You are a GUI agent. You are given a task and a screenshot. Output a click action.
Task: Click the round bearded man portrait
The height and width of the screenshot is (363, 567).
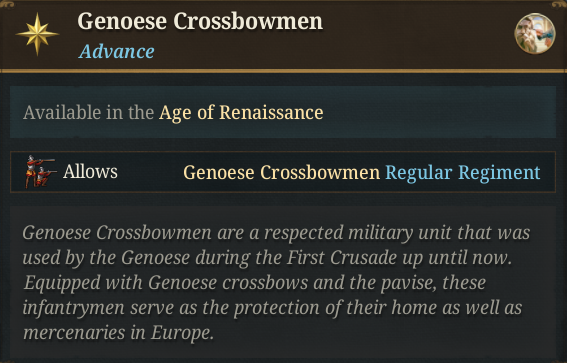pyautogui.click(x=534, y=33)
